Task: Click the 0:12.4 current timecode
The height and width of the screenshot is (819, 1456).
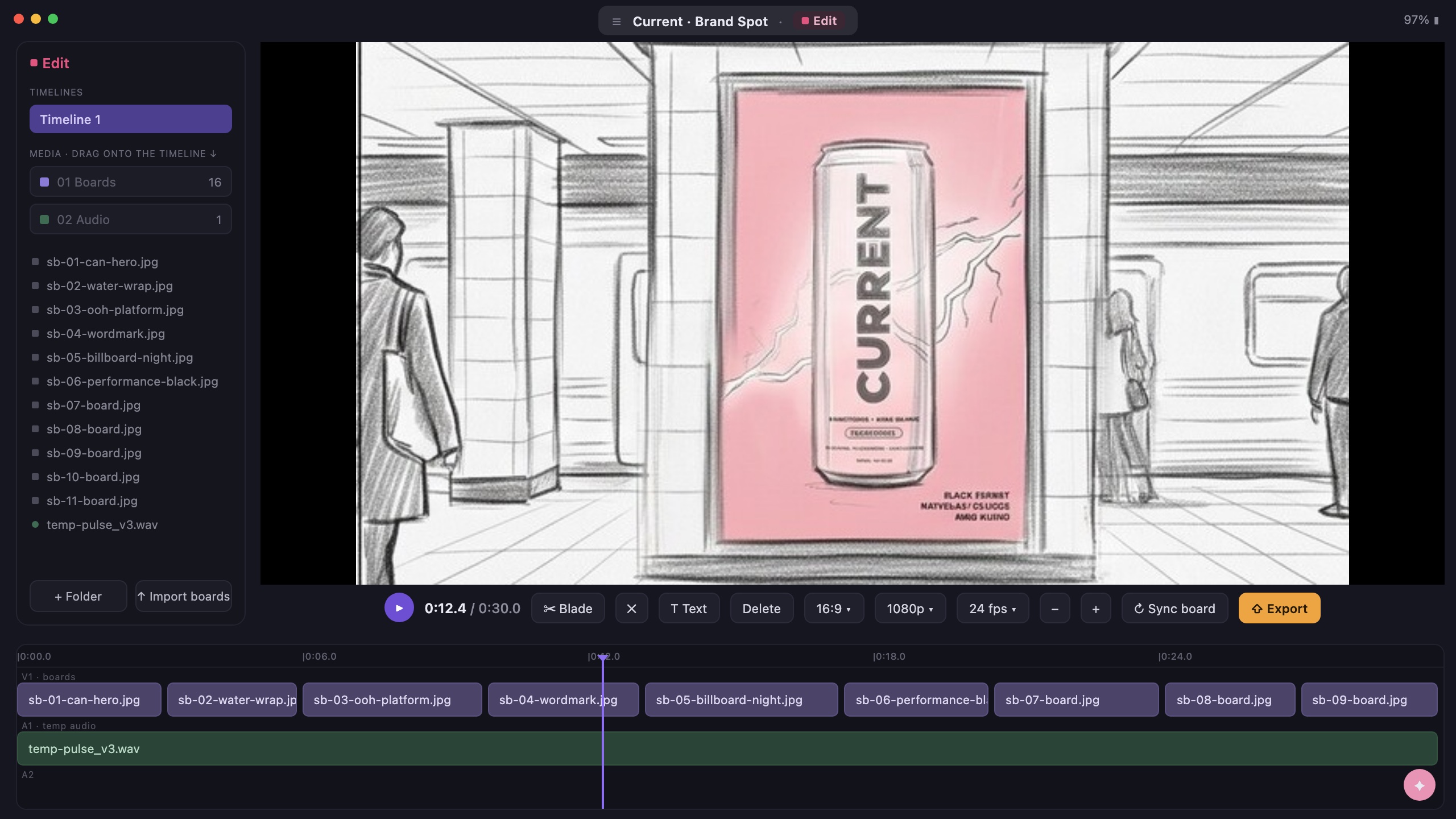Action: pyautogui.click(x=445, y=609)
